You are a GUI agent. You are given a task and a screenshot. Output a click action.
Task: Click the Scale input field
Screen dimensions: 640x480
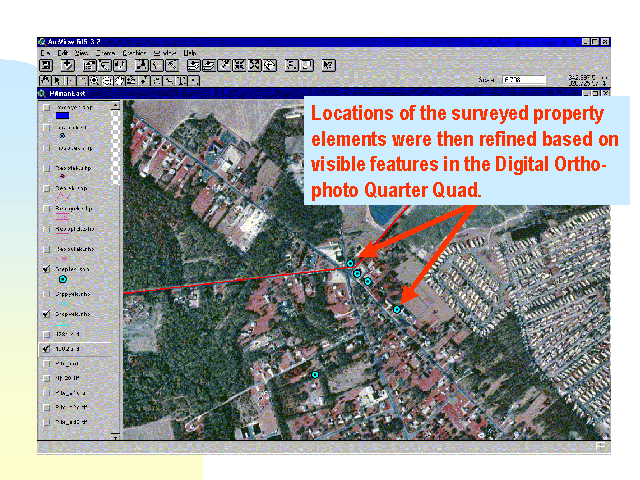pos(524,79)
